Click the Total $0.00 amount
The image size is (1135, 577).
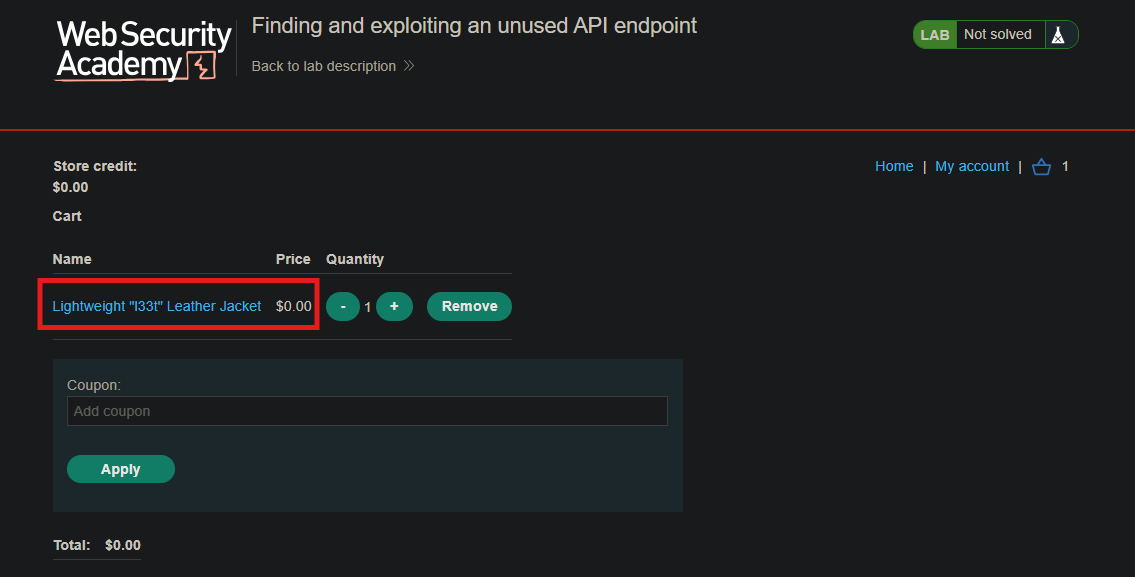(123, 545)
